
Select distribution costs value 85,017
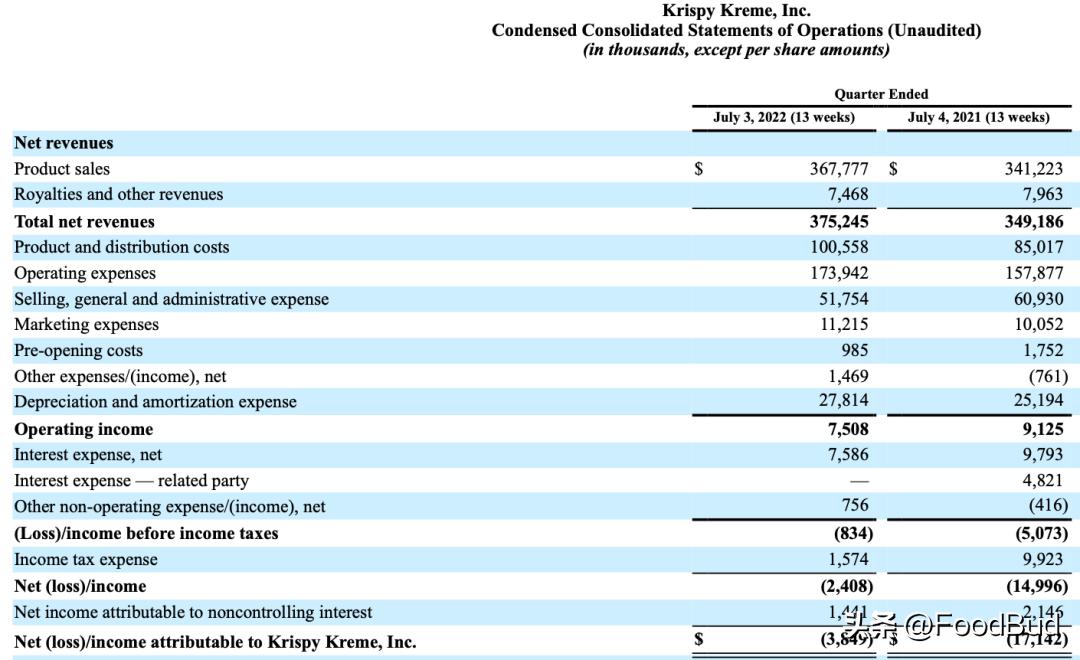1038,247
